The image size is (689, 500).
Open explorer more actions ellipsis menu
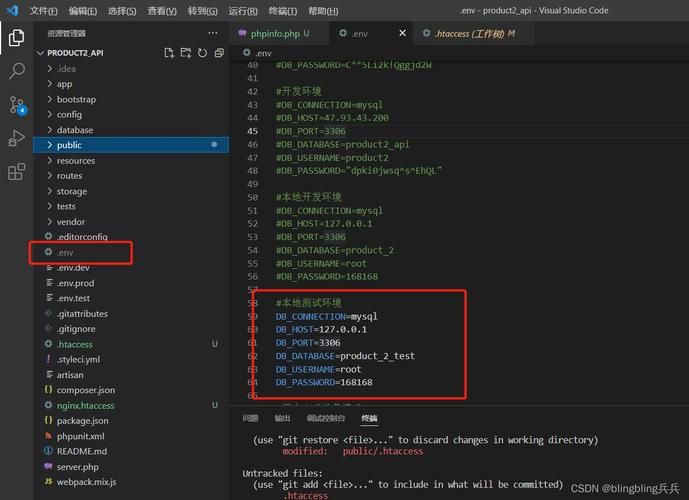pos(212,33)
